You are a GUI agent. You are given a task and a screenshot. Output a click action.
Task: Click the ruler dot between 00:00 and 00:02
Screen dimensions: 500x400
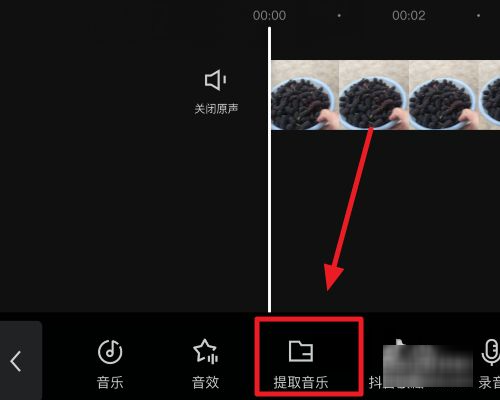coord(339,15)
